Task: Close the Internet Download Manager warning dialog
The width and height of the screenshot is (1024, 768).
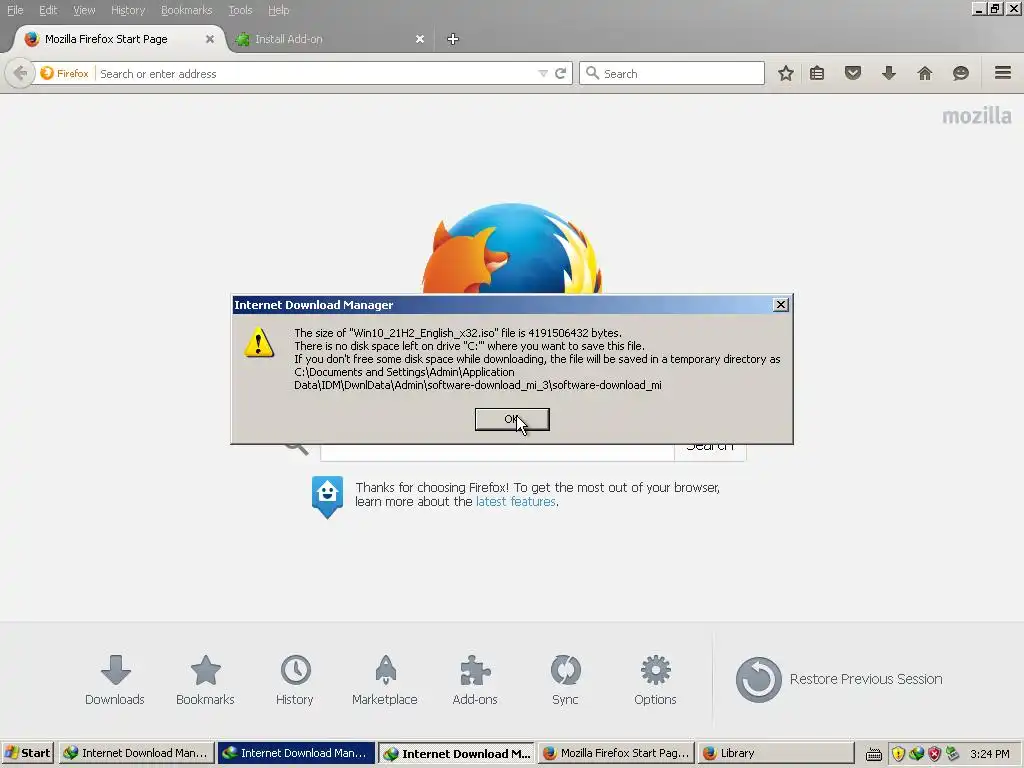Action: 780,305
